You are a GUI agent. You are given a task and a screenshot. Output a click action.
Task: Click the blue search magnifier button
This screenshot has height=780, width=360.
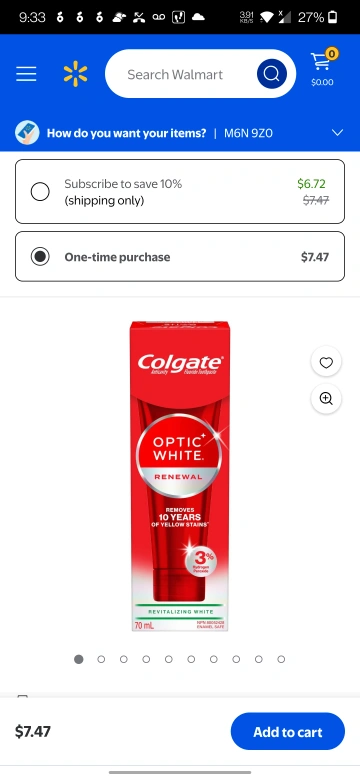coord(271,74)
